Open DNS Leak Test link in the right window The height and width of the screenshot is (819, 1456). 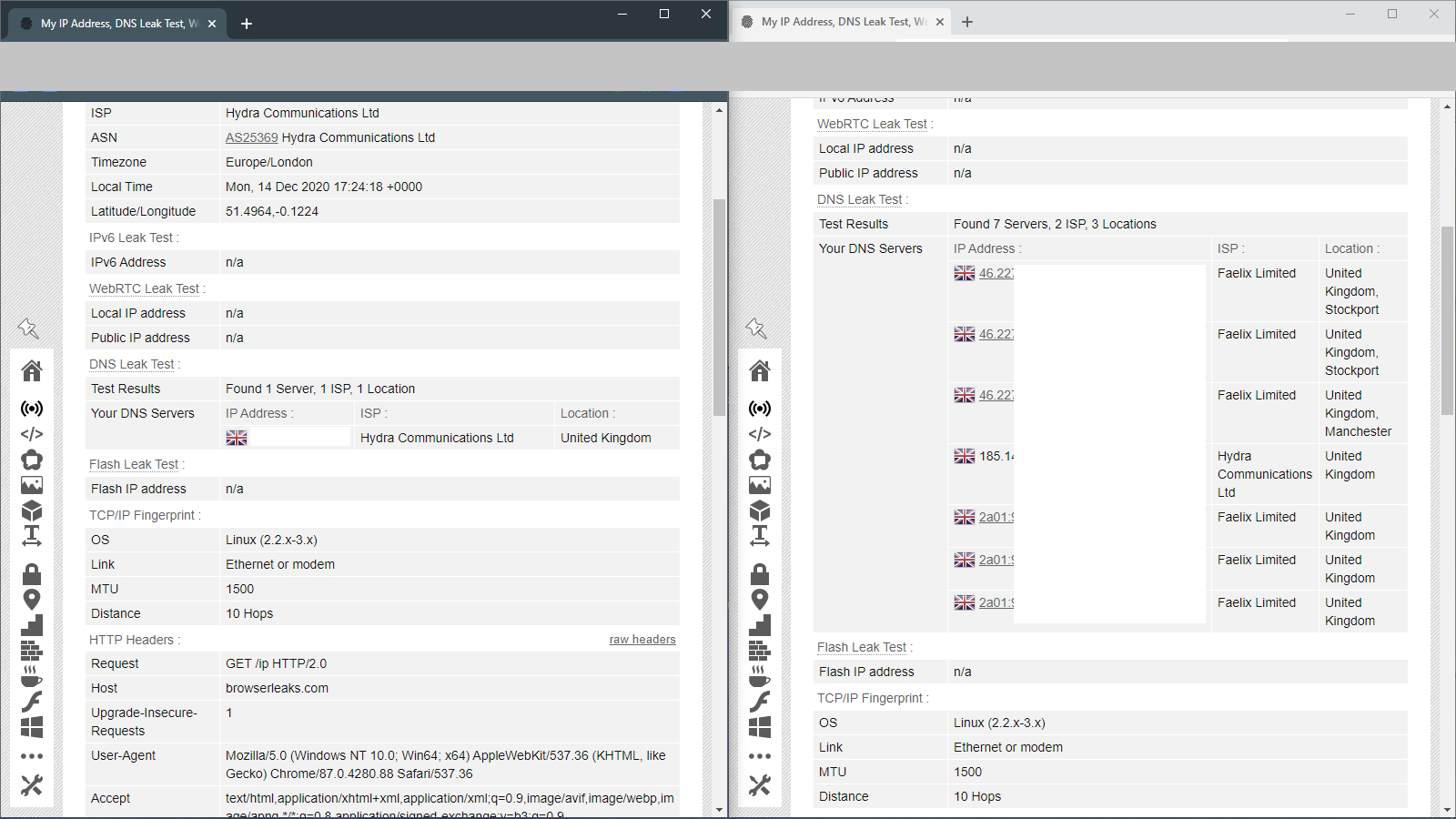click(860, 199)
